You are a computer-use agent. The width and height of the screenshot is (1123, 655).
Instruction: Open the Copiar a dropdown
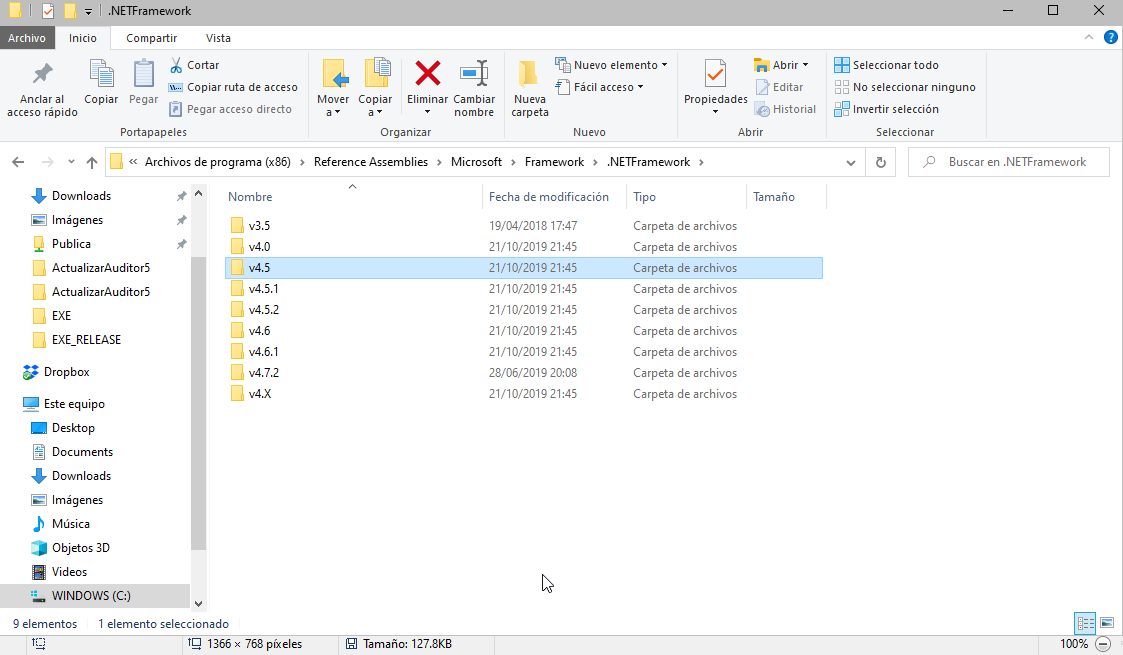pos(375,88)
